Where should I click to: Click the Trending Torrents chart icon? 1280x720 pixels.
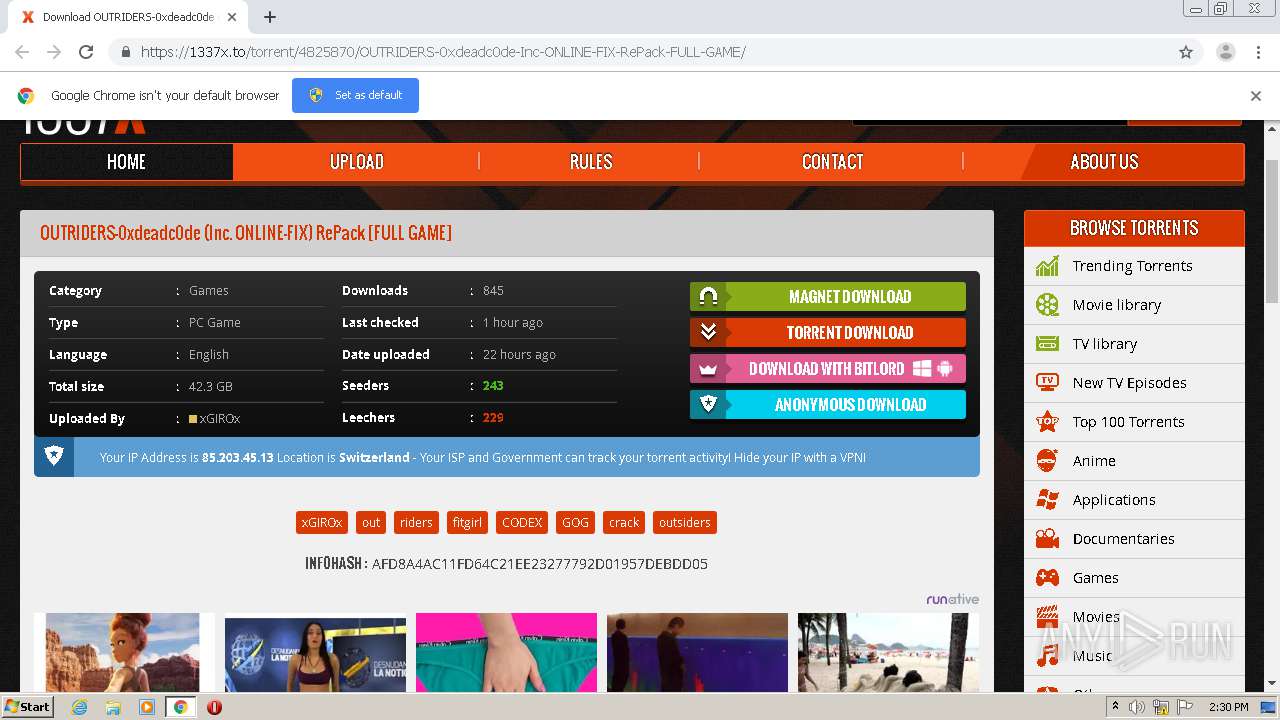[x=1047, y=266]
